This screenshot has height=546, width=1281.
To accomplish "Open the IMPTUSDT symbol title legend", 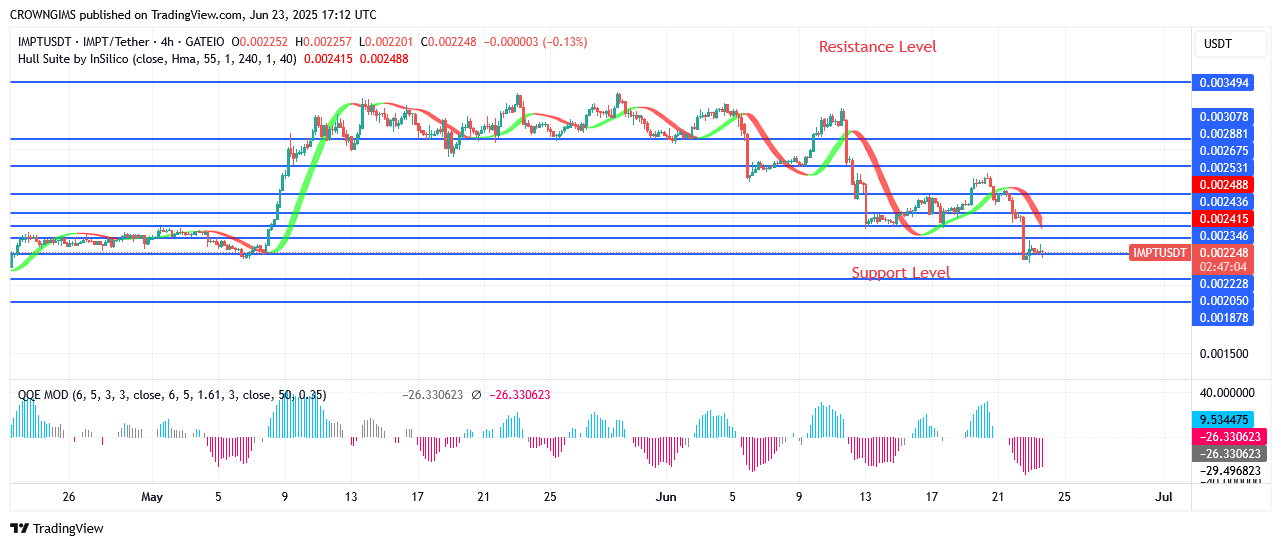I will pyautogui.click(x=122, y=42).
